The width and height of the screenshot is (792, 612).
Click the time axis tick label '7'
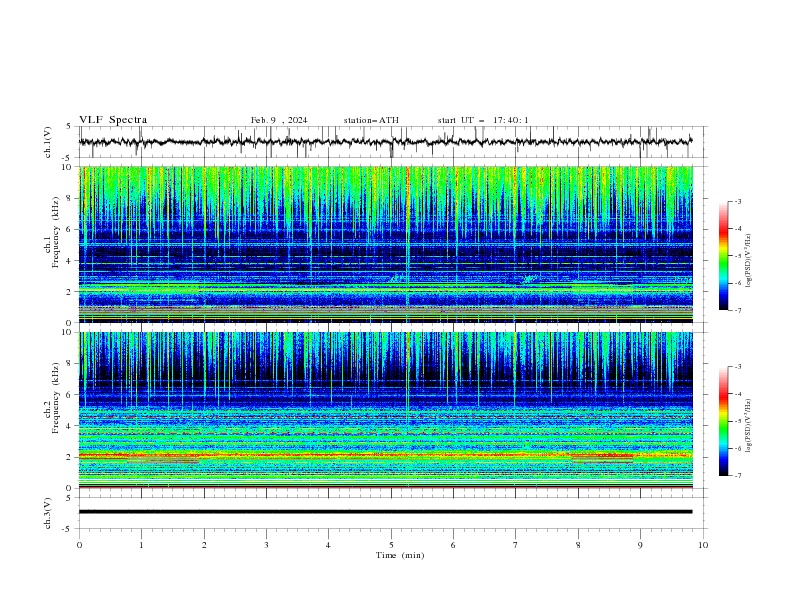(516, 545)
